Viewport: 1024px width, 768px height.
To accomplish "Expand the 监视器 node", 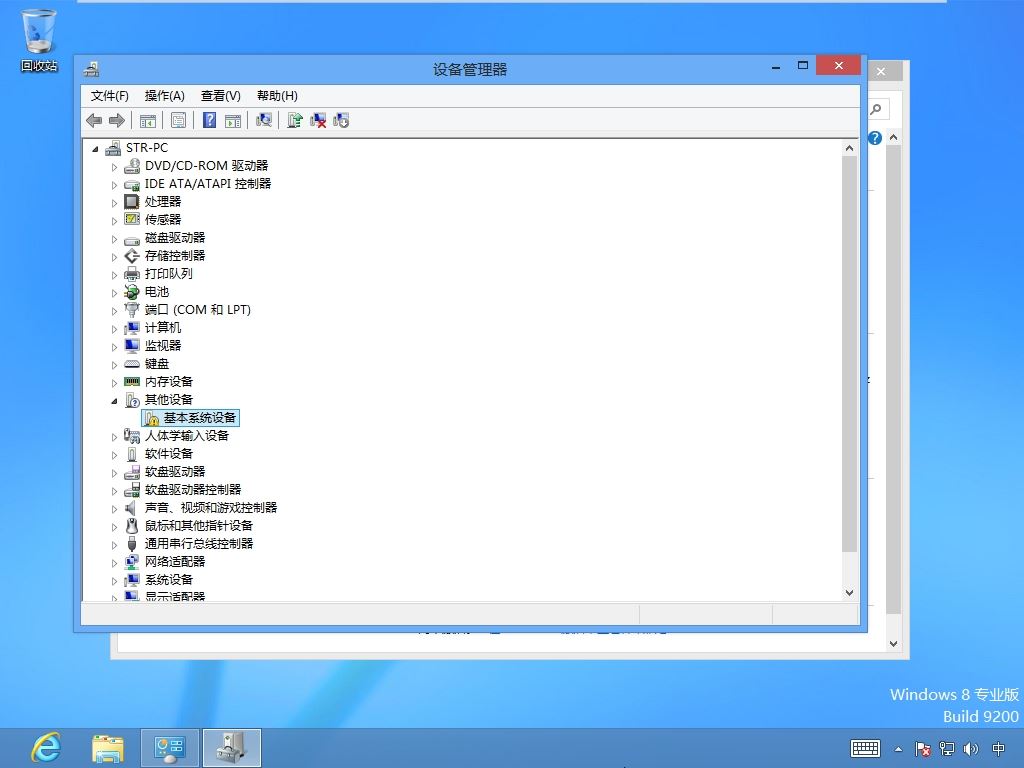I will (x=114, y=347).
